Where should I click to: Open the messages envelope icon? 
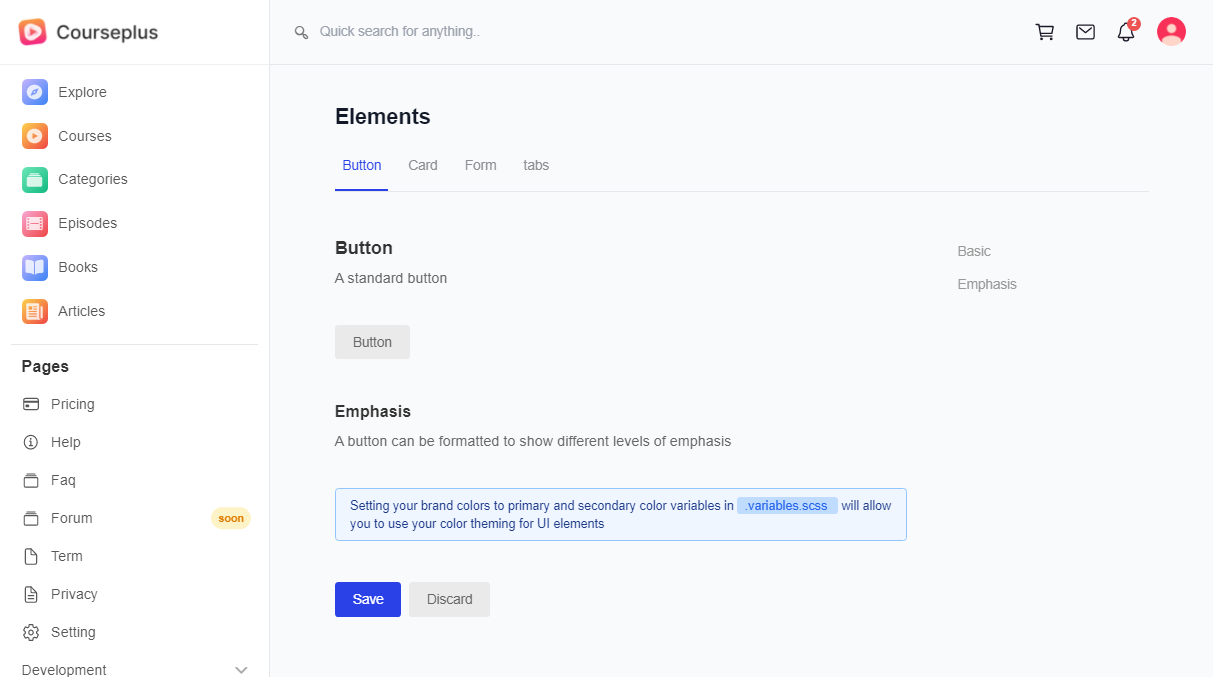(1085, 32)
